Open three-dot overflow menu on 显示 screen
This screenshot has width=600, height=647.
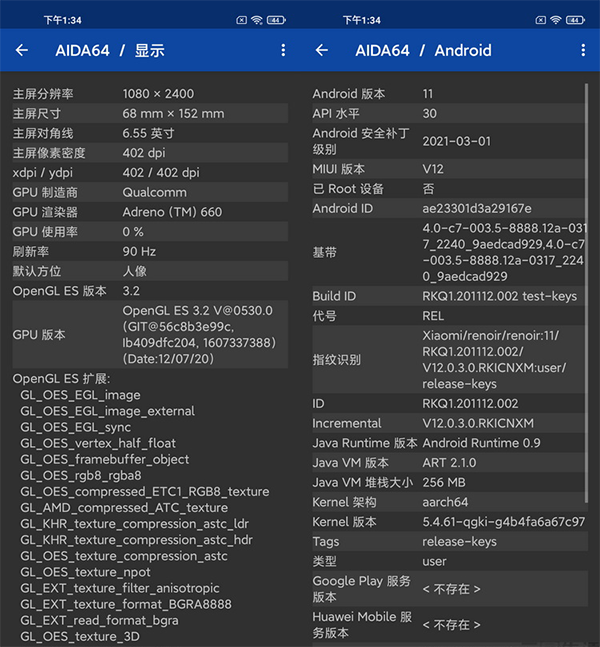(x=283, y=50)
